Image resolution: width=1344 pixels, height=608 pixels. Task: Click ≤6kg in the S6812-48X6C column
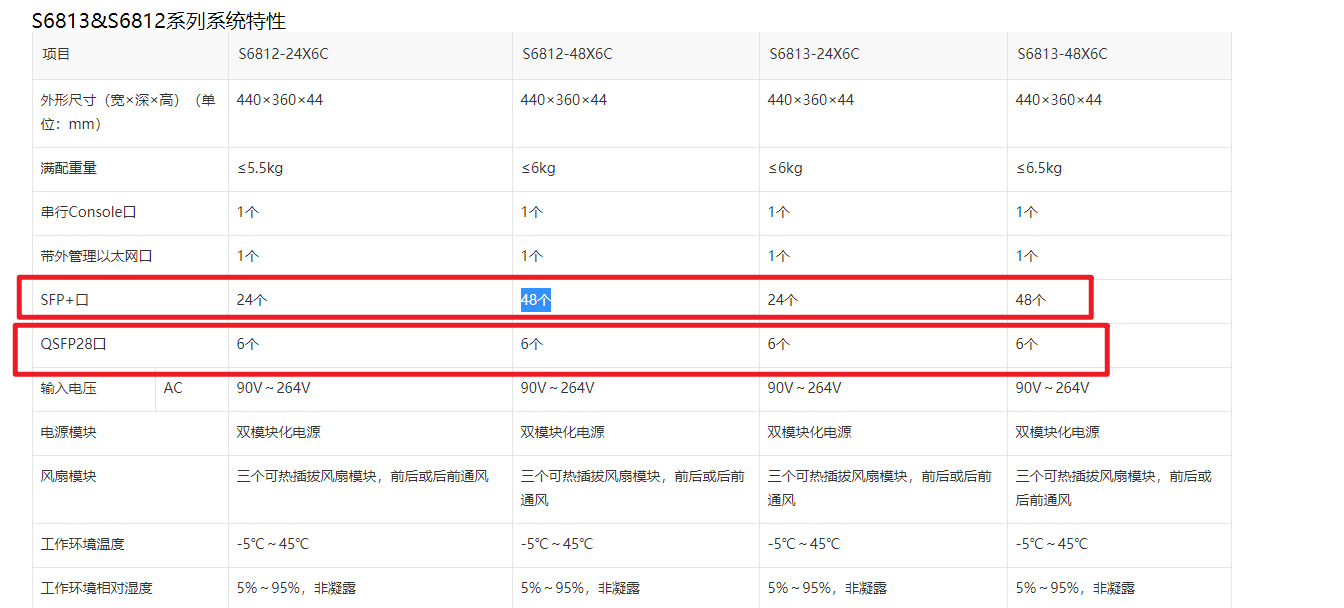click(x=538, y=168)
